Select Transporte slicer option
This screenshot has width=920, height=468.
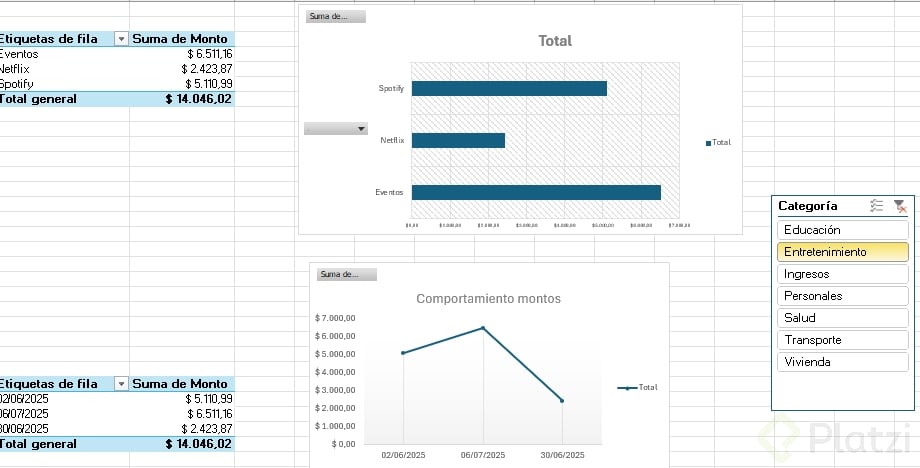click(843, 340)
